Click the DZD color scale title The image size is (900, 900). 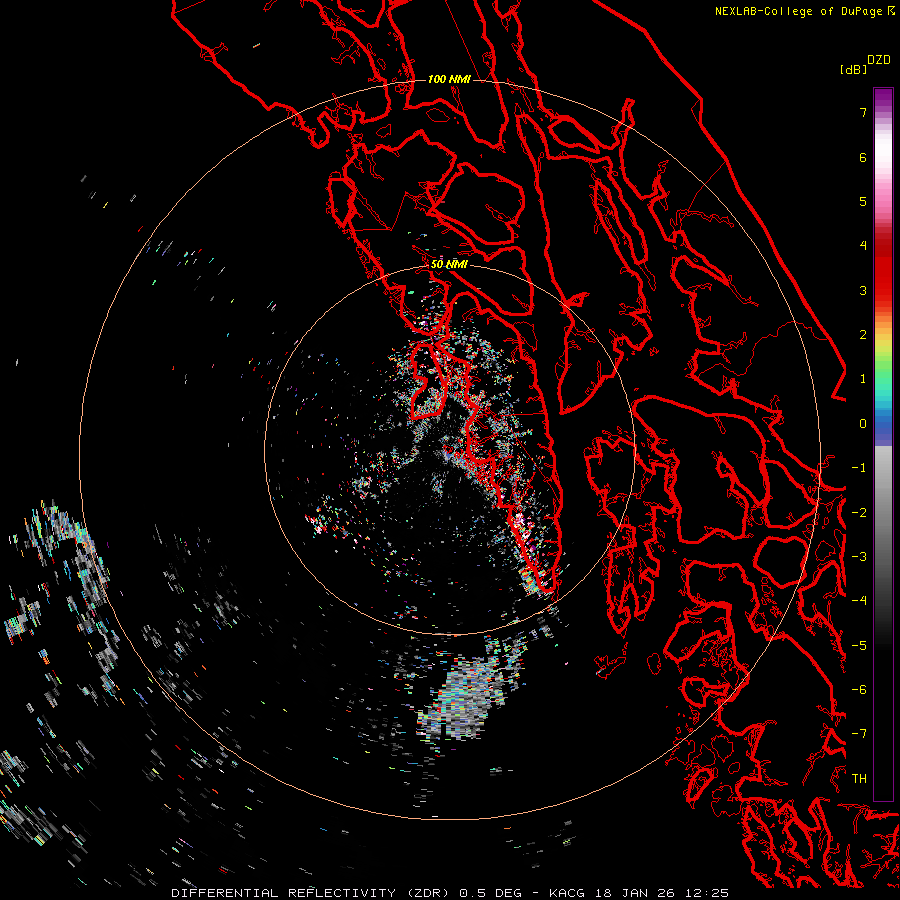point(879,60)
